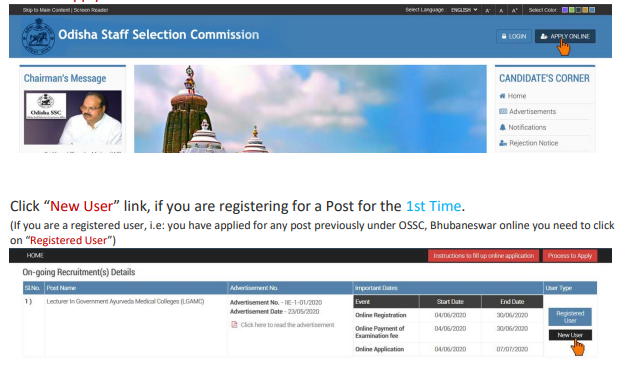
Task: Click the Process to Apply button
Action: pyautogui.click(x=570, y=256)
